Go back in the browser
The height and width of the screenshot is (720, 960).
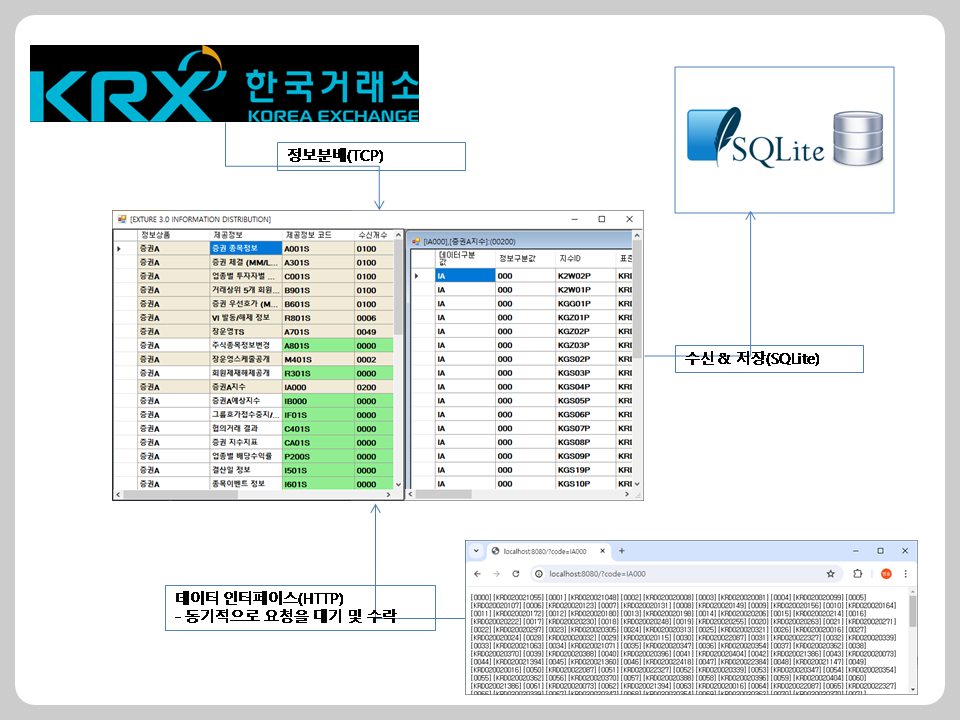pos(478,574)
